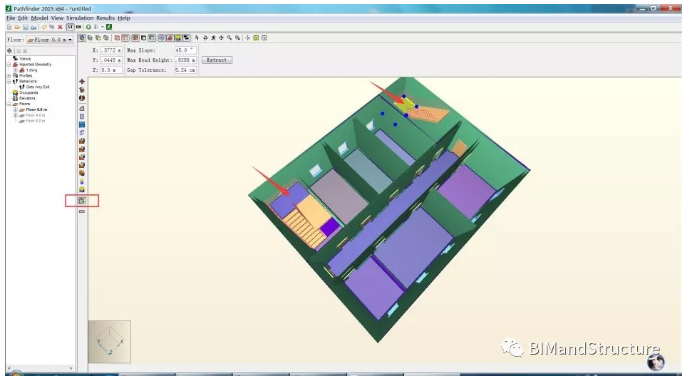Select the Elevators tree item
Viewport: 690px width, 379px height.
[27, 98]
